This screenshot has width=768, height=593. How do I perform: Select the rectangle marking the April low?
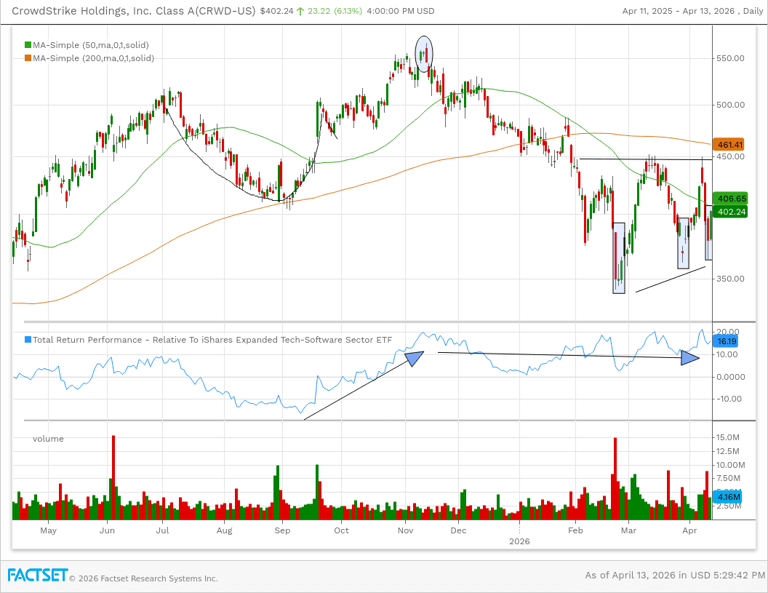click(709, 233)
